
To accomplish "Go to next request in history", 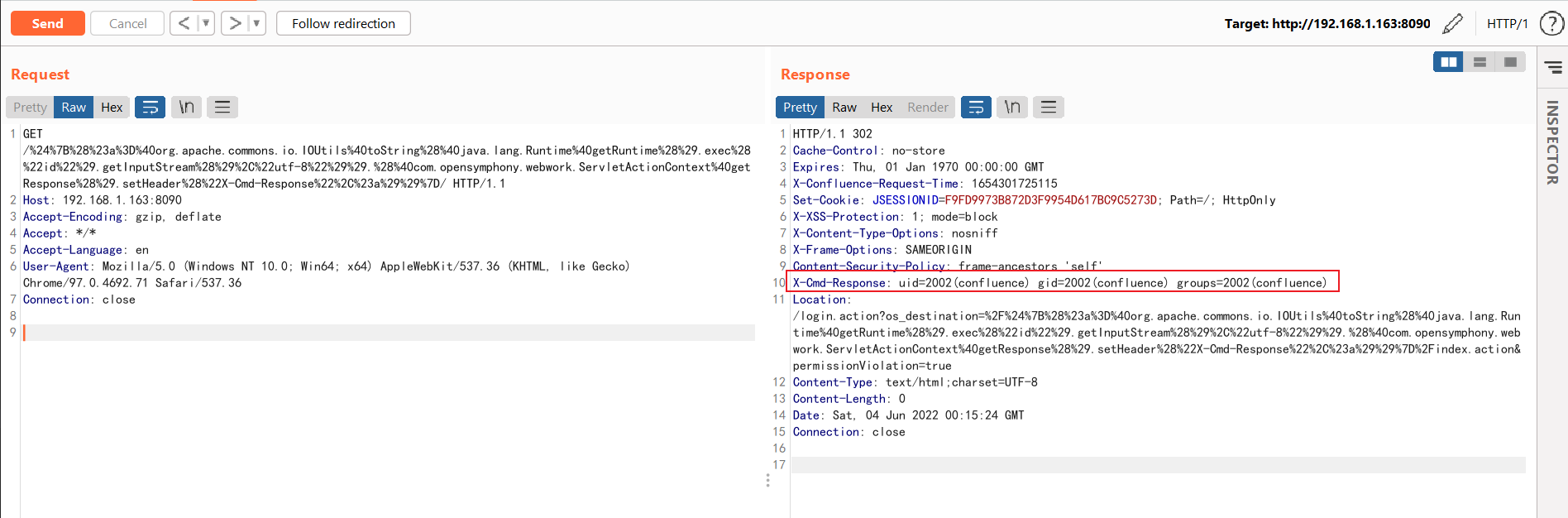I will pyautogui.click(x=235, y=23).
